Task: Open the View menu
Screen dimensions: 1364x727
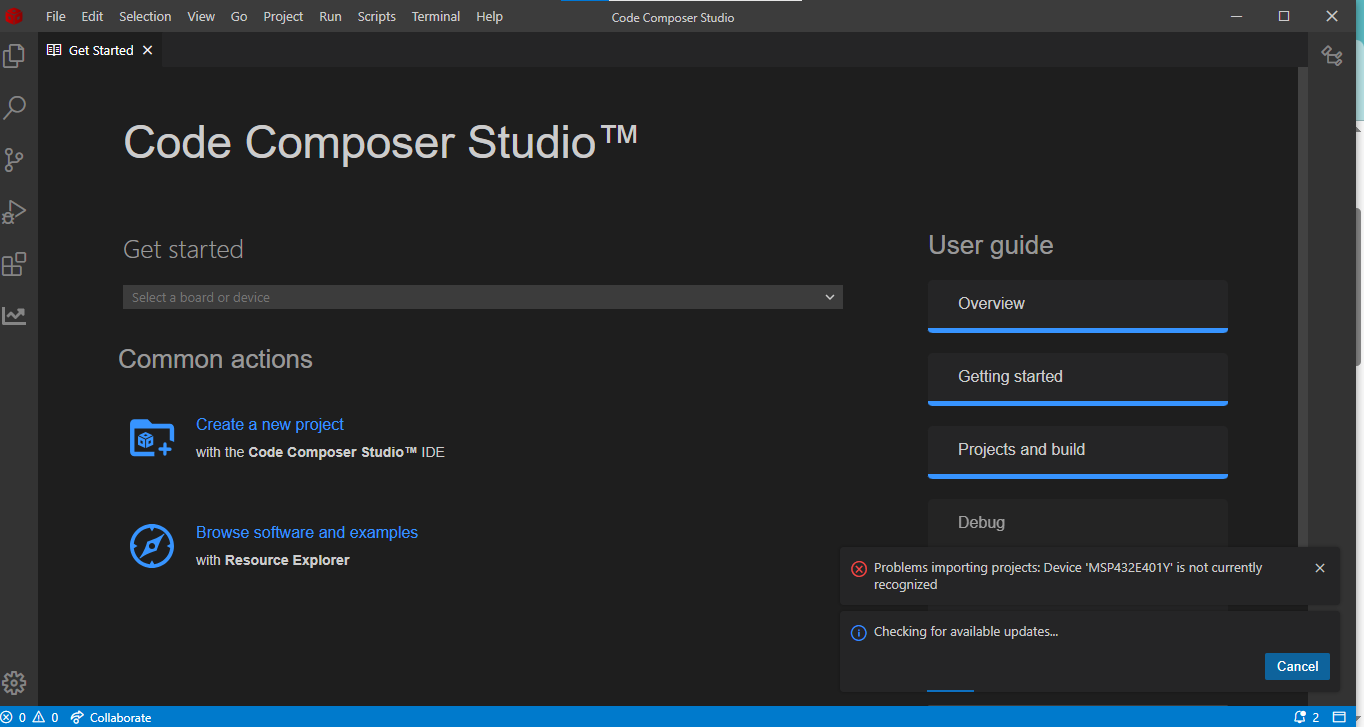Action: [x=201, y=16]
